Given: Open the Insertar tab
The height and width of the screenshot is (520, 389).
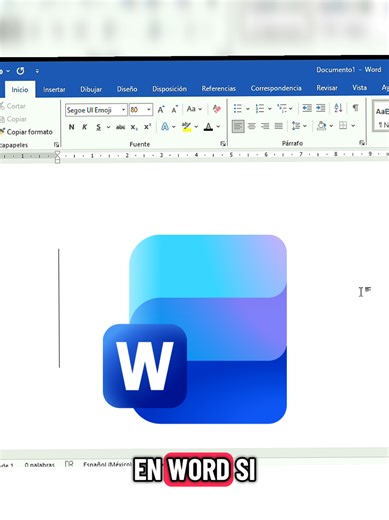Looking at the screenshot, I should click(x=54, y=89).
